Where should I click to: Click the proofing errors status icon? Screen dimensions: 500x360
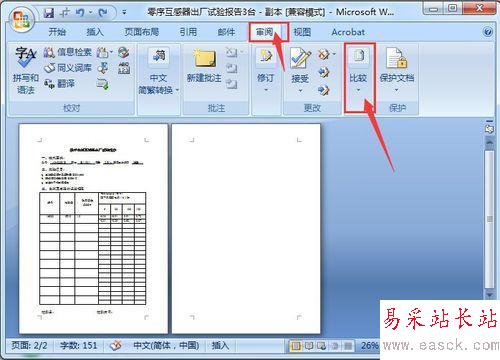tap(116, 346)
